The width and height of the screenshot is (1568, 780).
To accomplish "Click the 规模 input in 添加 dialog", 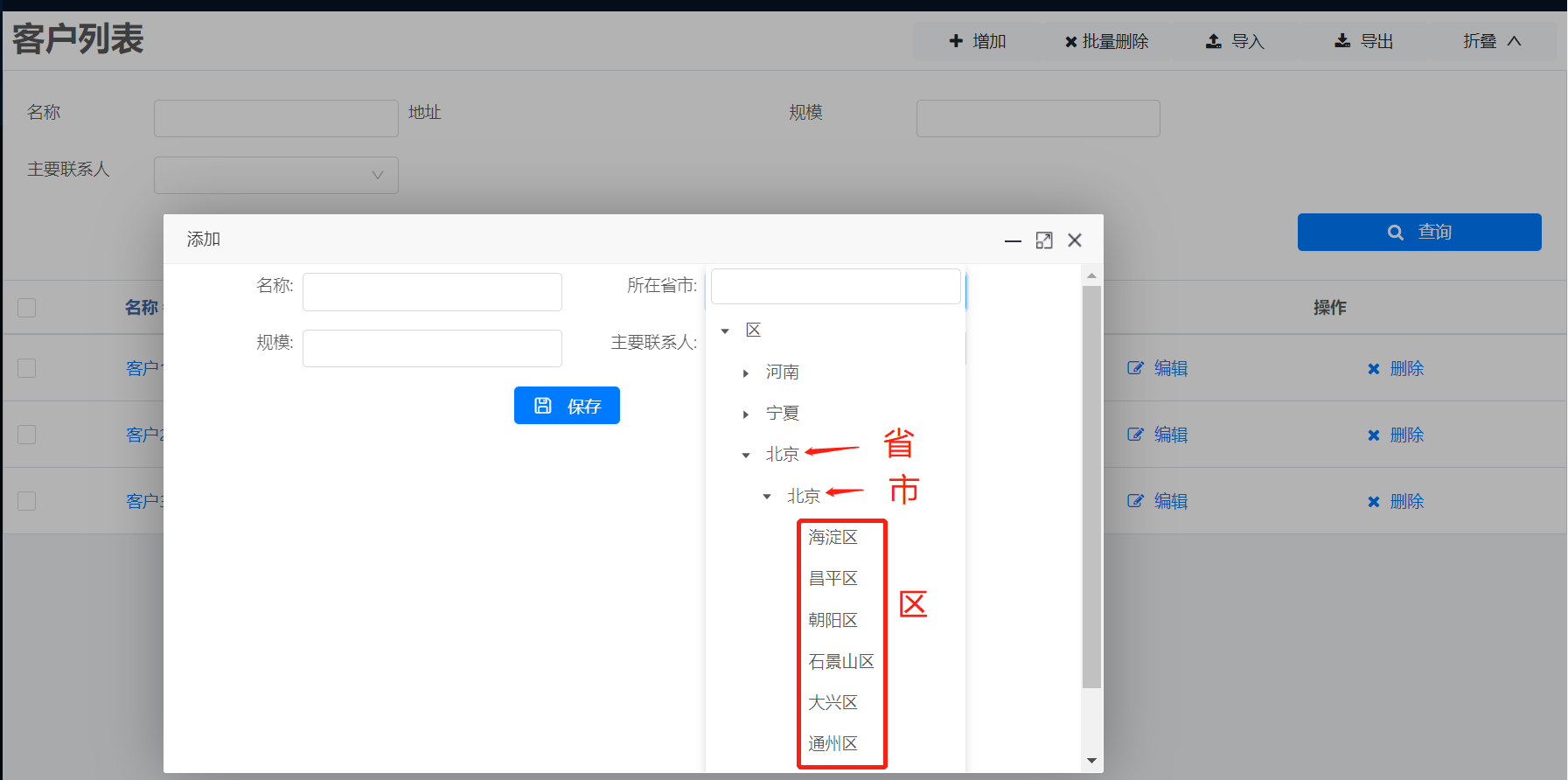I will click(x=432, y=348).
